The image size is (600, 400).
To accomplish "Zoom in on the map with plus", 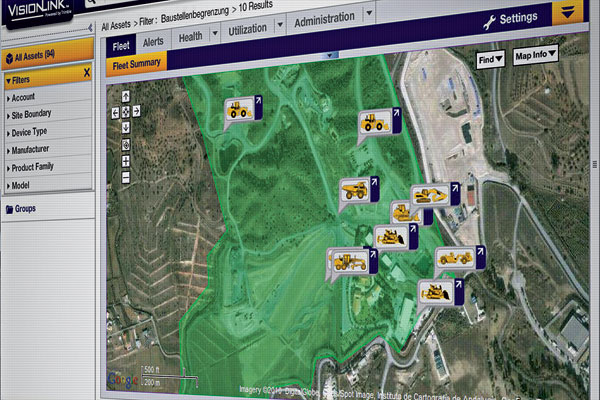I will [126, 161].
